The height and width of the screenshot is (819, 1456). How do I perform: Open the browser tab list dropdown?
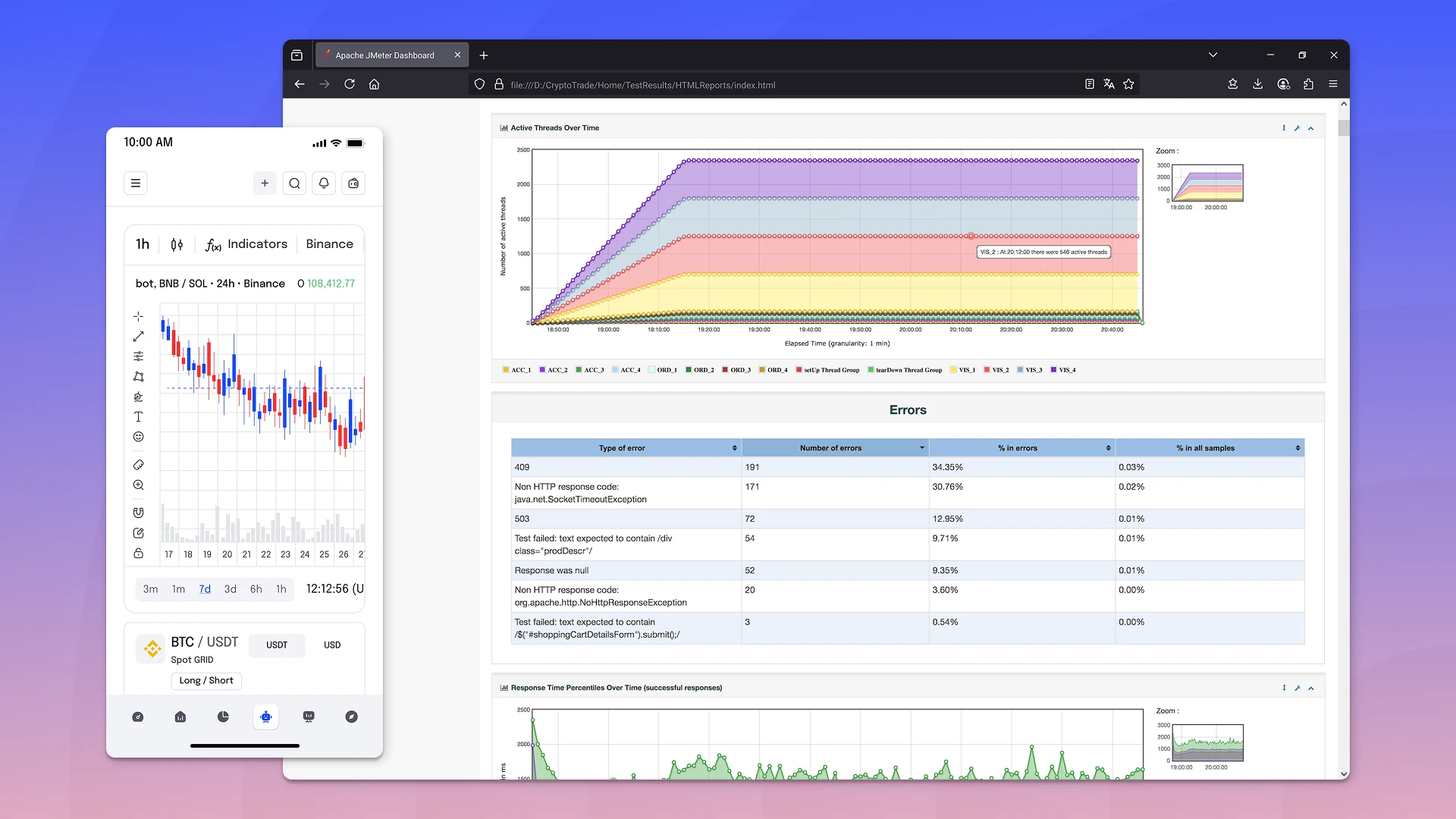(x=1212, y=55)
